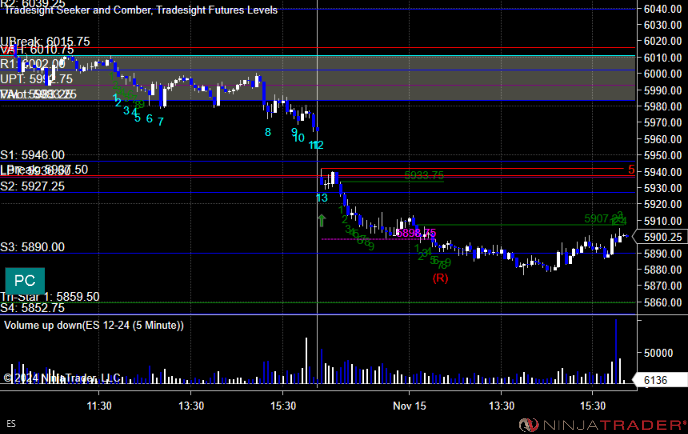This screenshot has height=434, width=688.
Task: Click the cyan 10 count marker
Action: [x=298, y=138]
